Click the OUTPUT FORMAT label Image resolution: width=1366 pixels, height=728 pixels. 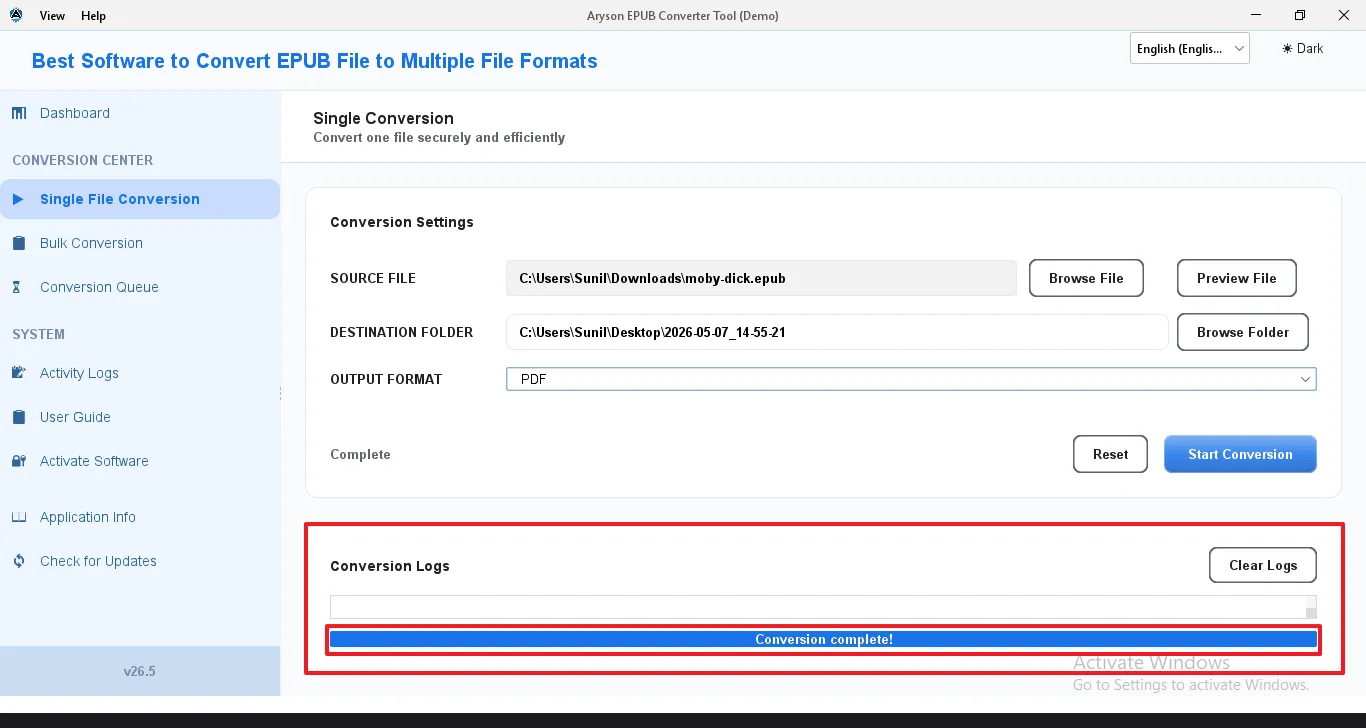pos(386,379)
